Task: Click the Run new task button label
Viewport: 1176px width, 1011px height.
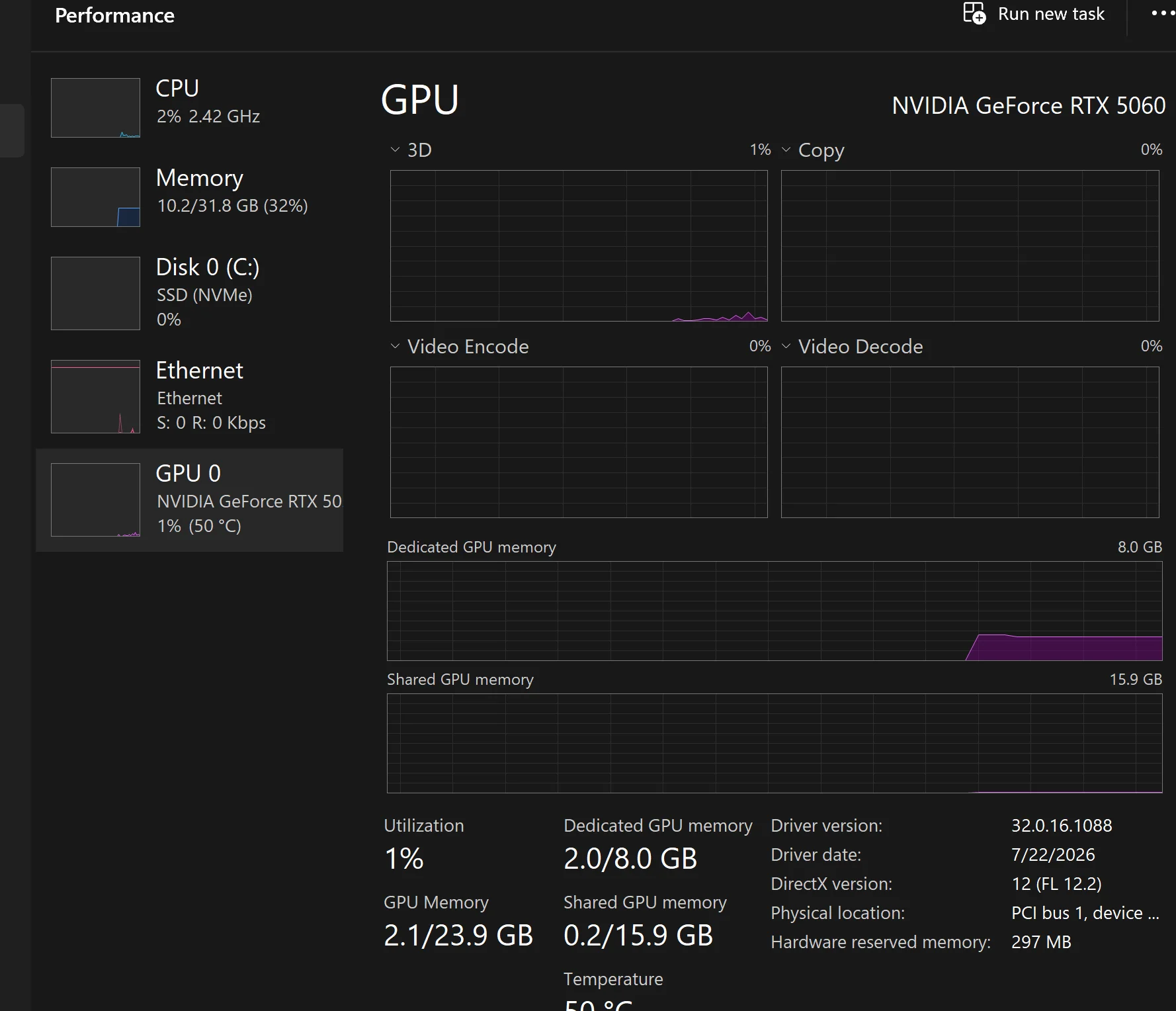Action: tap(1051, 14)
